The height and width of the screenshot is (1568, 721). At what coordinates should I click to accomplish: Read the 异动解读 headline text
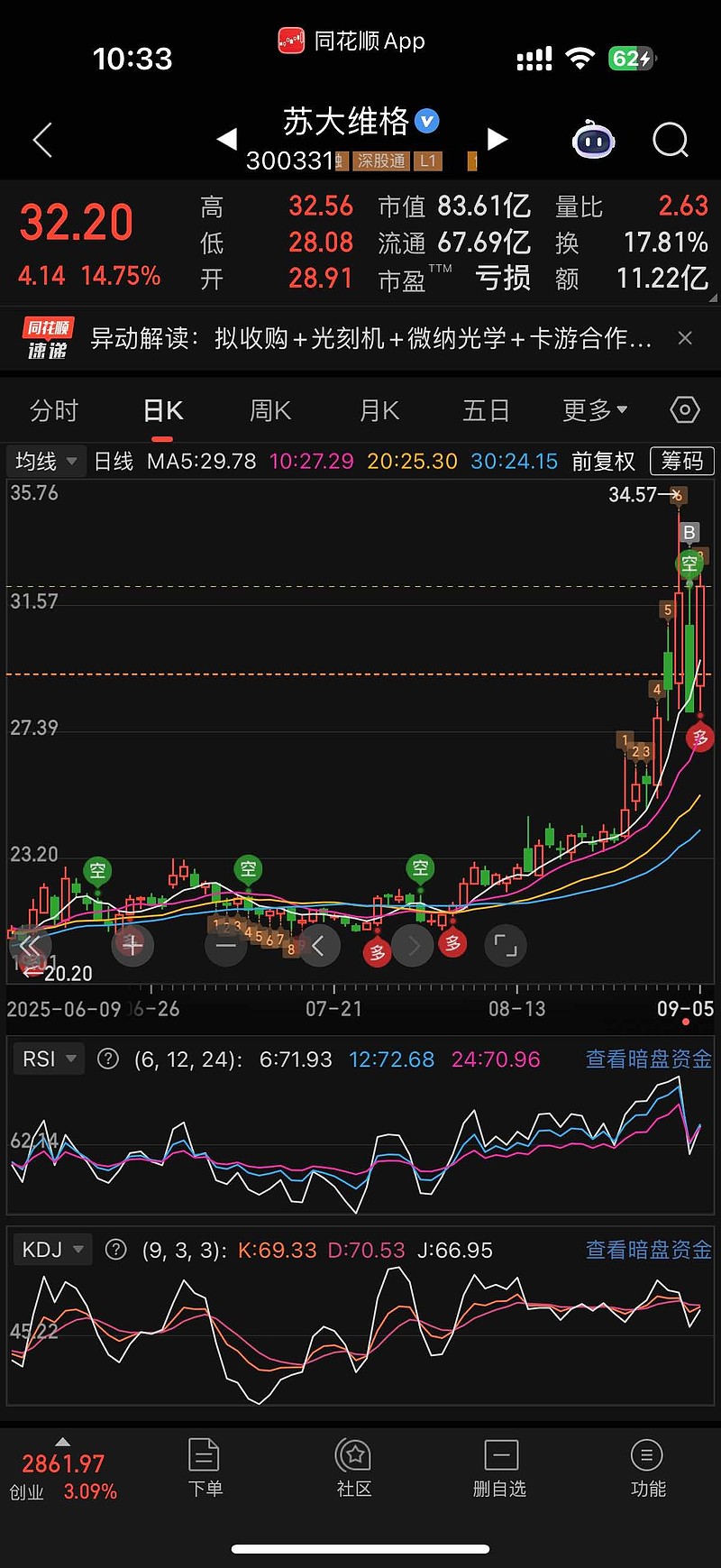371,338
